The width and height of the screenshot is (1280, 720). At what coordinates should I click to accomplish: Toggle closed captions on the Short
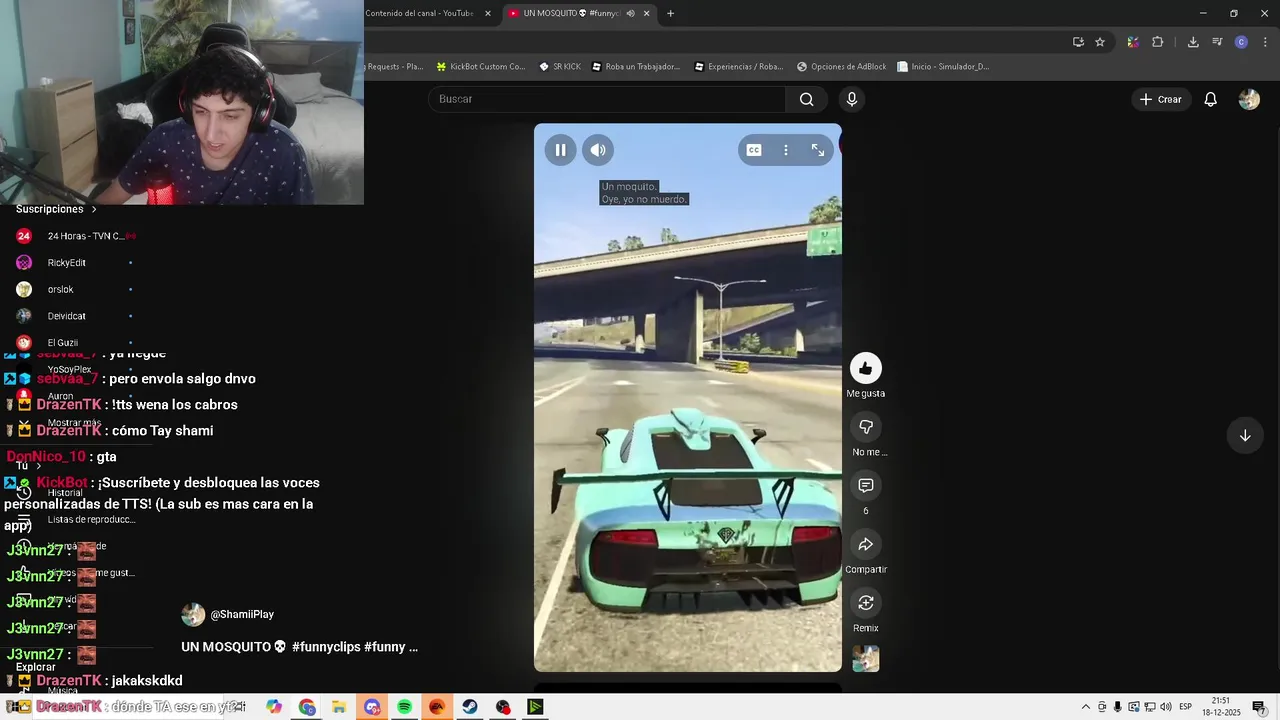click(x=754, y=150)
